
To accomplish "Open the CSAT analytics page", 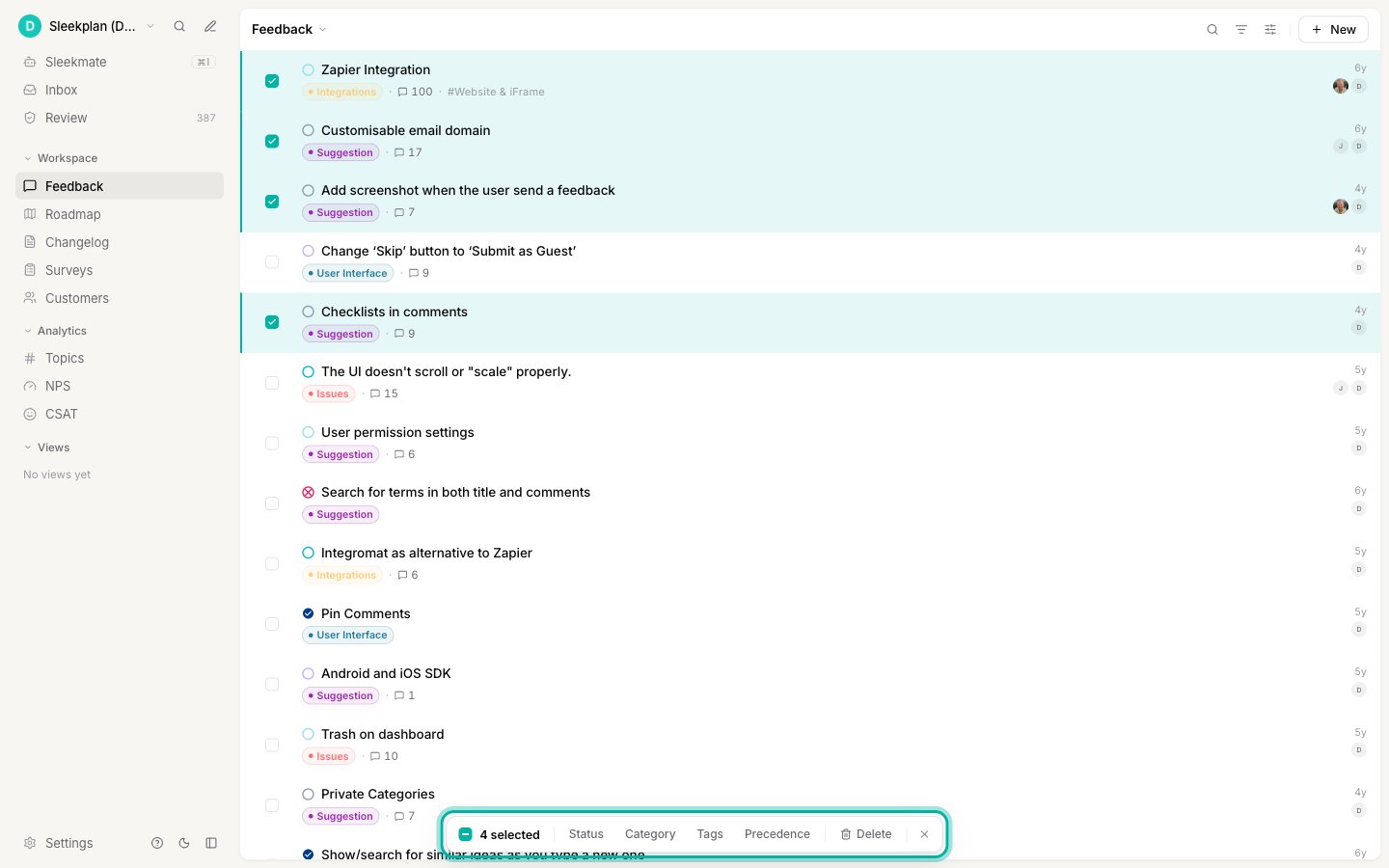I will 120,414.
